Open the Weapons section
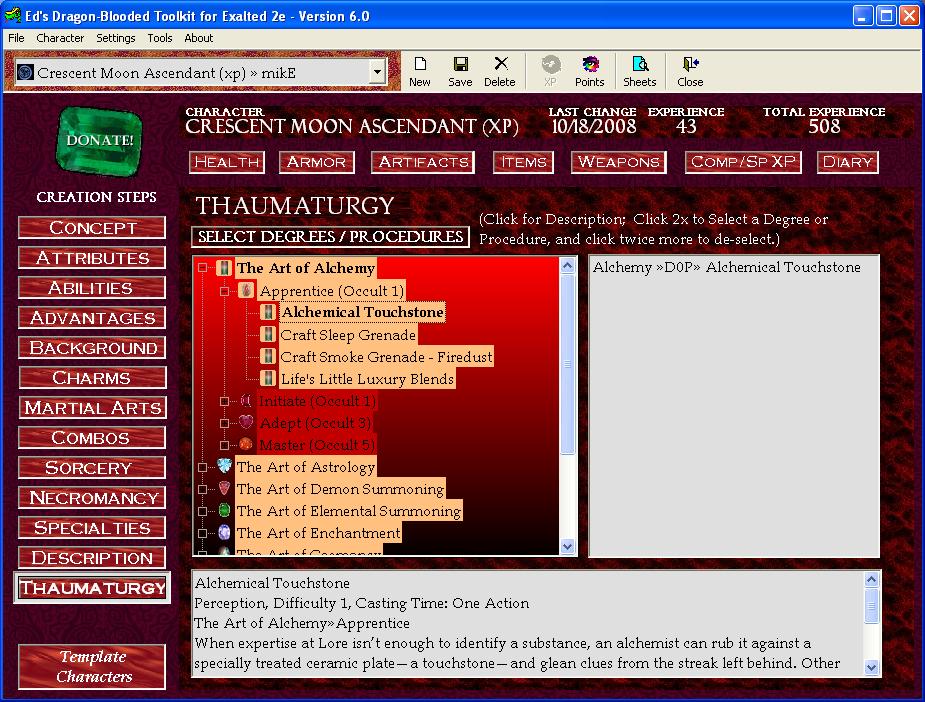 pyautogui.click(x=619, y=162)
